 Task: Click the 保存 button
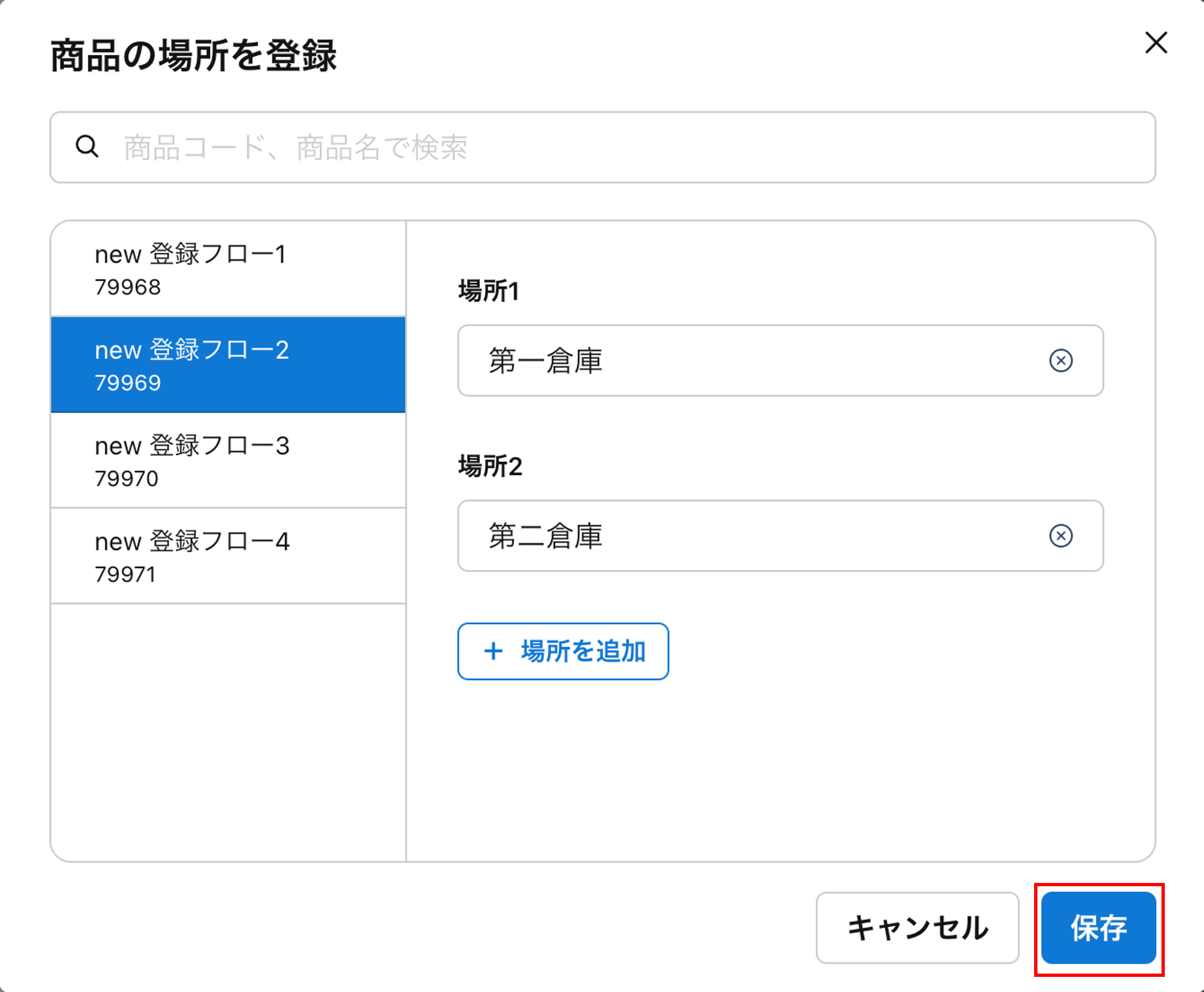click(1098, 928)
